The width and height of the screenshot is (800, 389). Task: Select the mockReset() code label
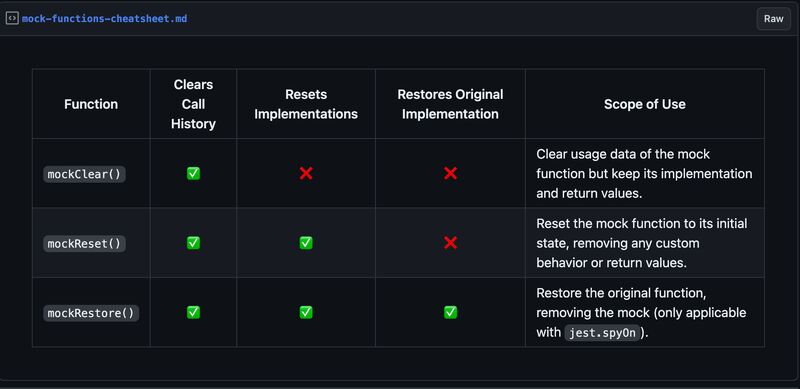pos(84,244)
